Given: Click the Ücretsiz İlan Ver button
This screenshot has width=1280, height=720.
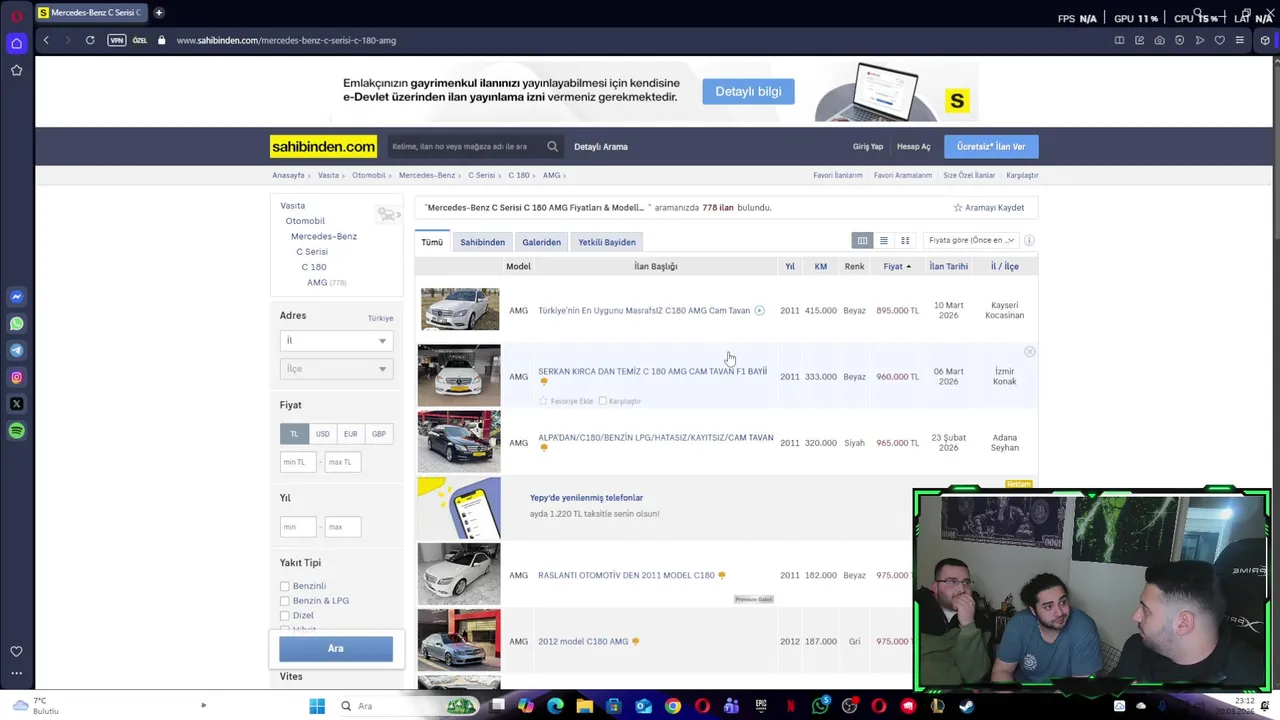Looking at the screenshot, I should (991, 146).
